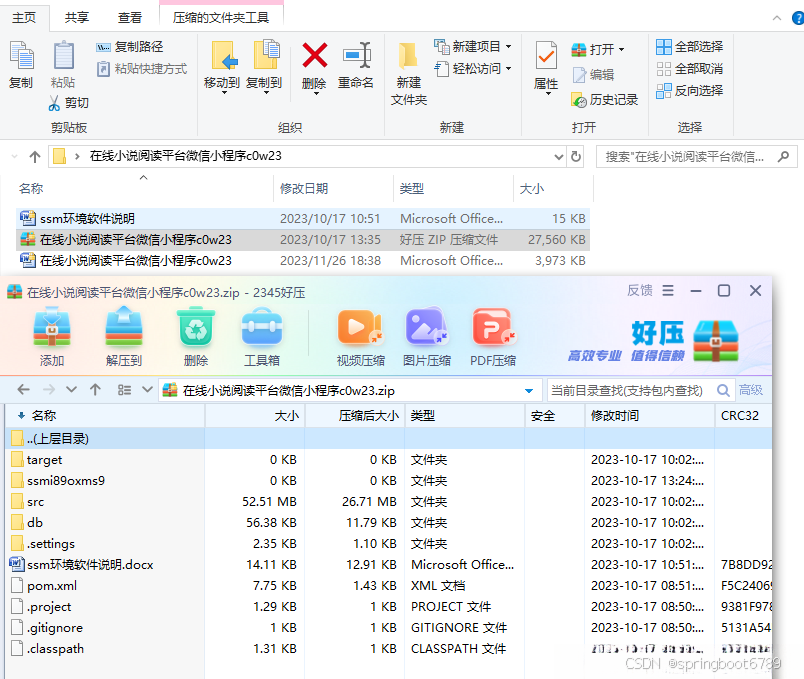Click the refresh button beside the Explorer address bar

point(576,156)
